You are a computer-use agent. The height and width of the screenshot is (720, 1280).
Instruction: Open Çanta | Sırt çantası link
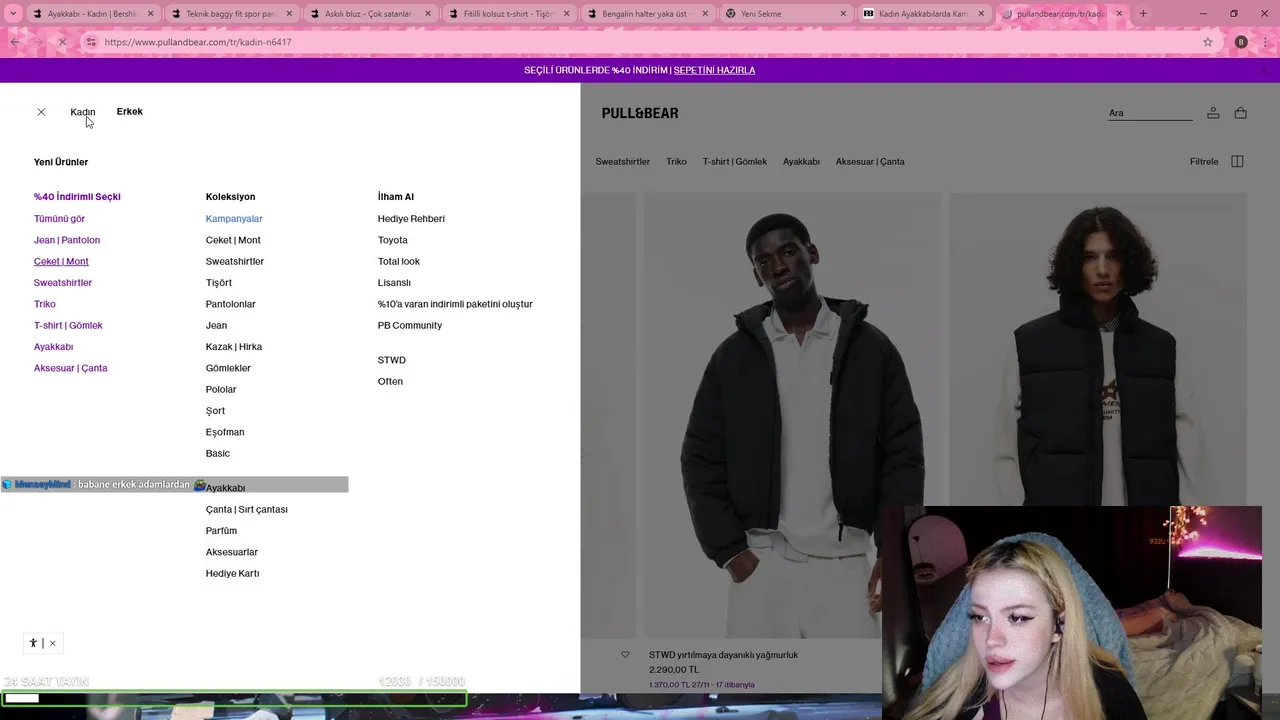pyautogui.click(x=247, y=509)
